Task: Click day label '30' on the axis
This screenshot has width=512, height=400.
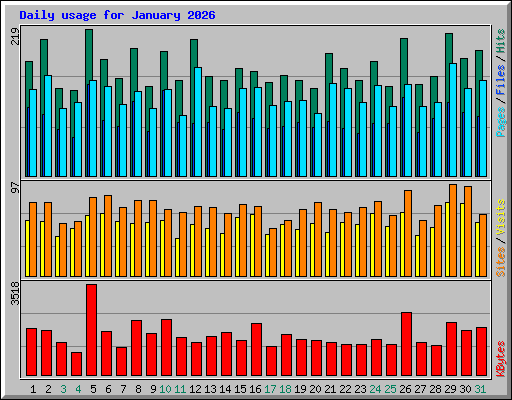Action: pyautogui.click(x=465, y=389)
